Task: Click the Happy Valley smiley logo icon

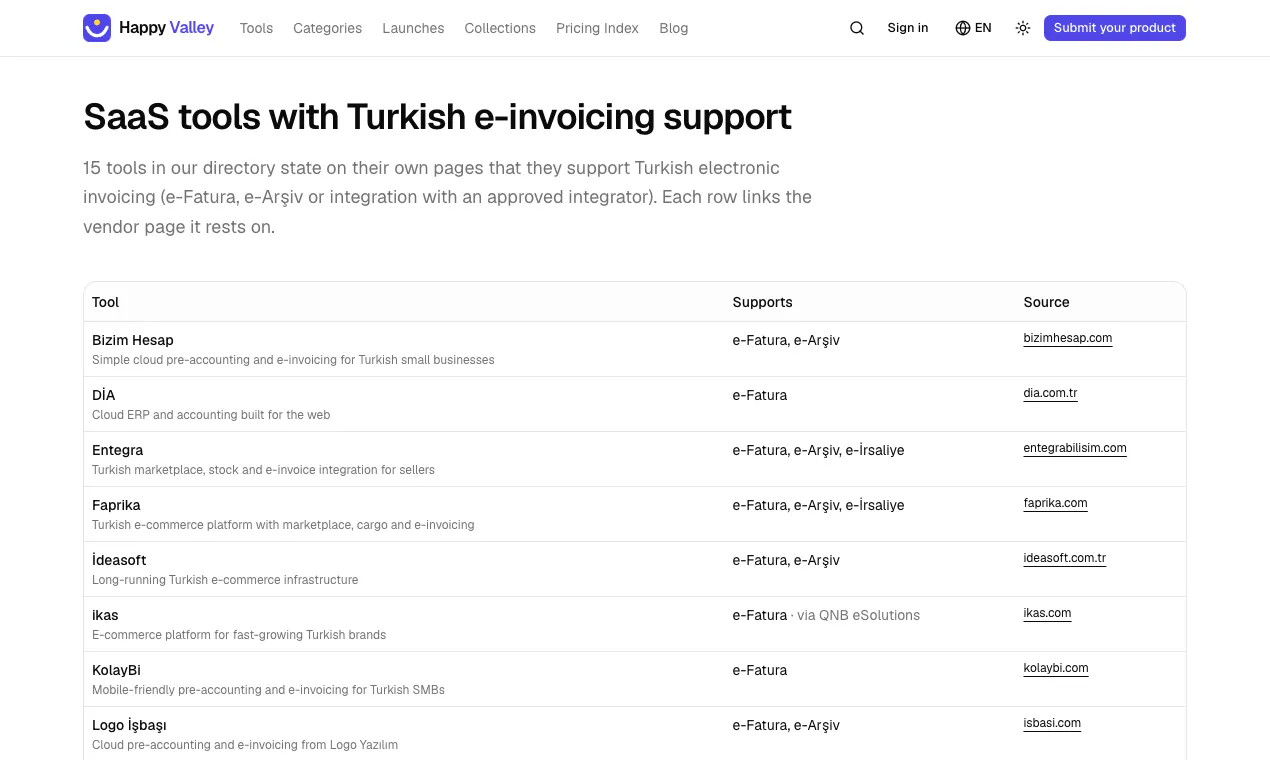Action: point(97,28)
